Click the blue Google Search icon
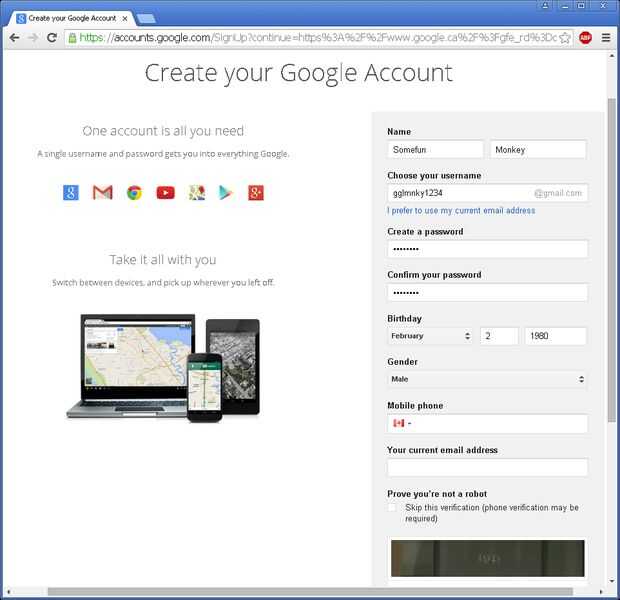Image resolution: width=620 pixels, height=600 pixels. 71,193
